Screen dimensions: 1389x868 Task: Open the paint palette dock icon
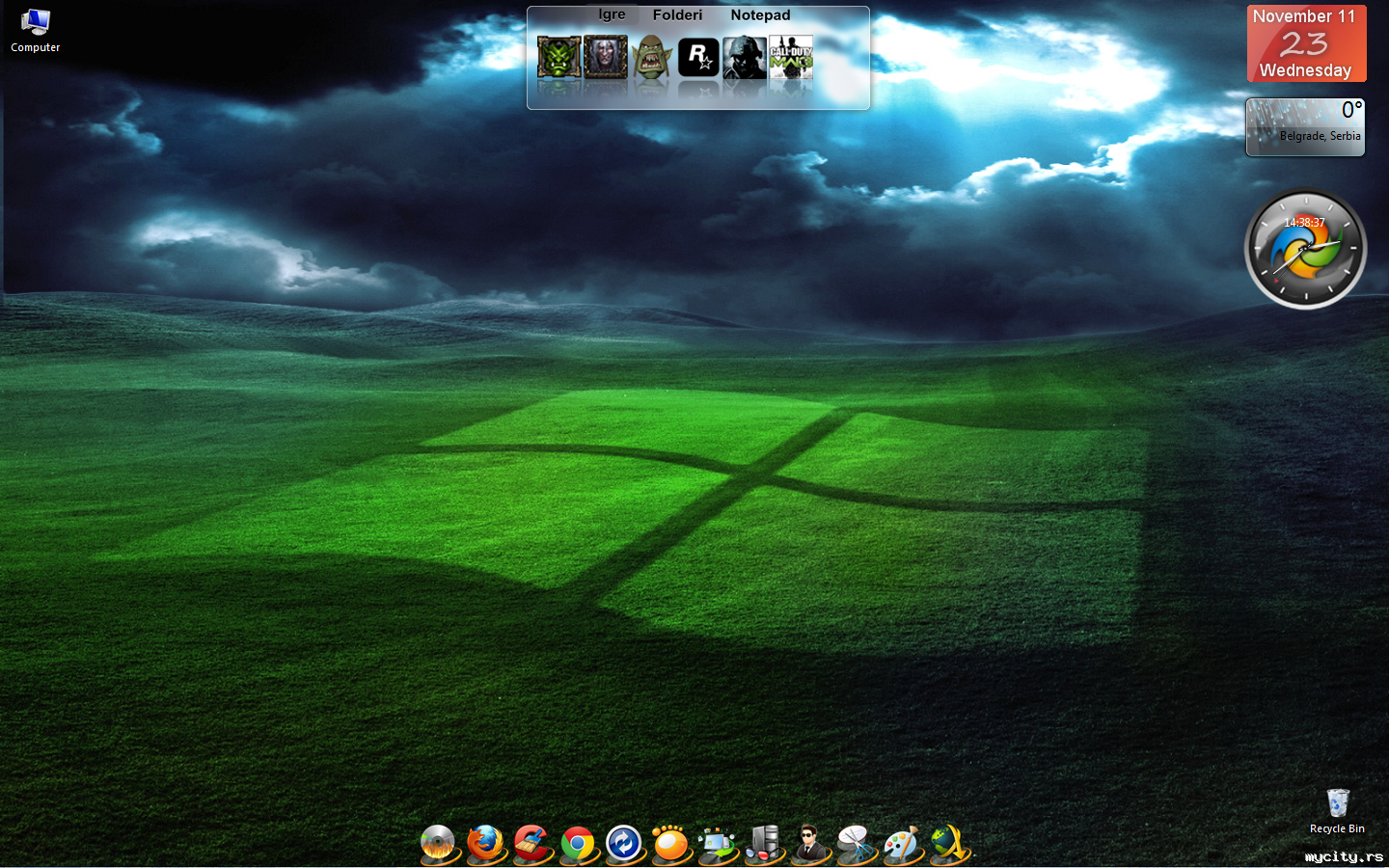(902, 844)
